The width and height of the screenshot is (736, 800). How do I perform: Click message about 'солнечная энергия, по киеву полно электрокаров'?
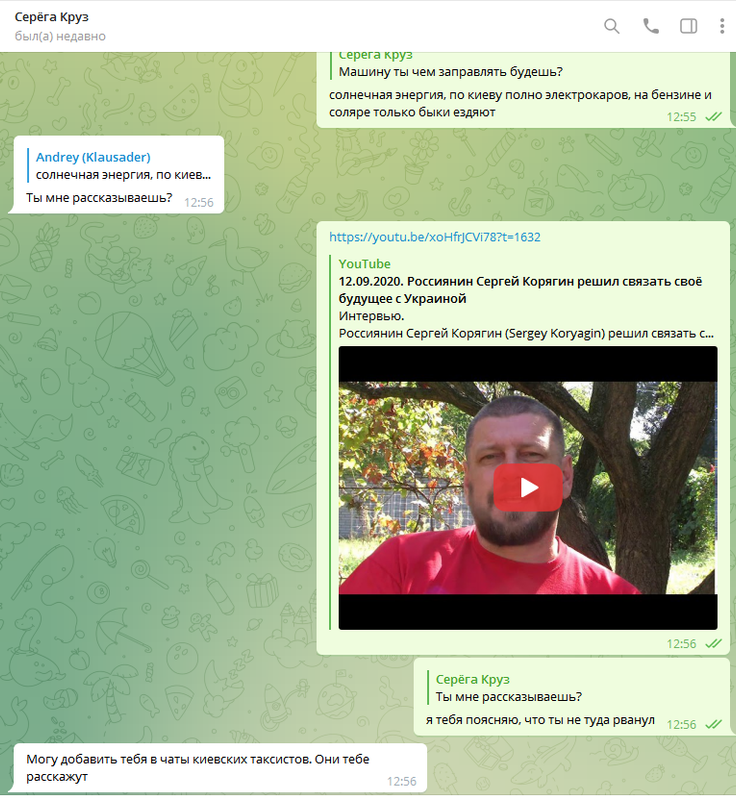coord(520,103)
